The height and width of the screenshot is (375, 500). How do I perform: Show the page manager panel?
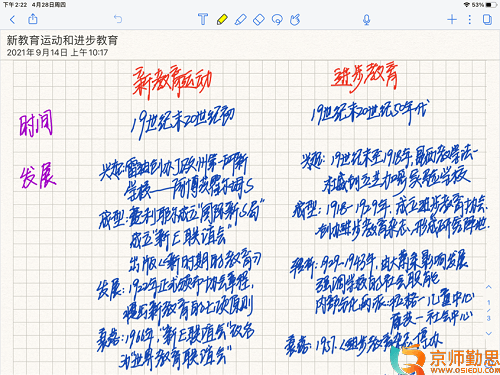click(487, 19)
